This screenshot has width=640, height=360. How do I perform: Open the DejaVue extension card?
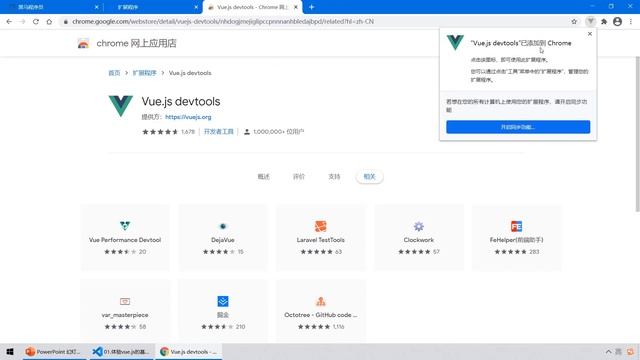[223, 238]
